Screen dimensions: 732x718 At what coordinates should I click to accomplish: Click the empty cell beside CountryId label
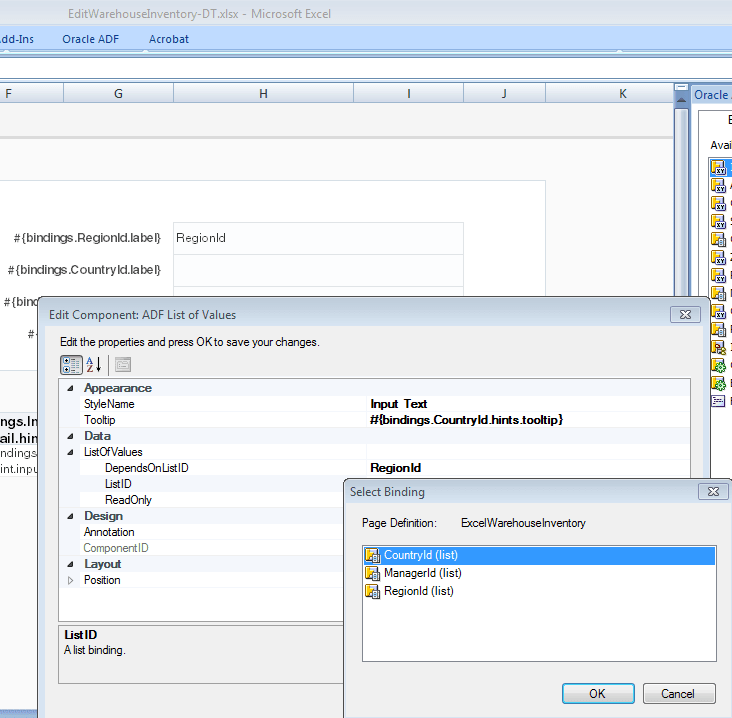pyautogui.click(x=318, y=270)
